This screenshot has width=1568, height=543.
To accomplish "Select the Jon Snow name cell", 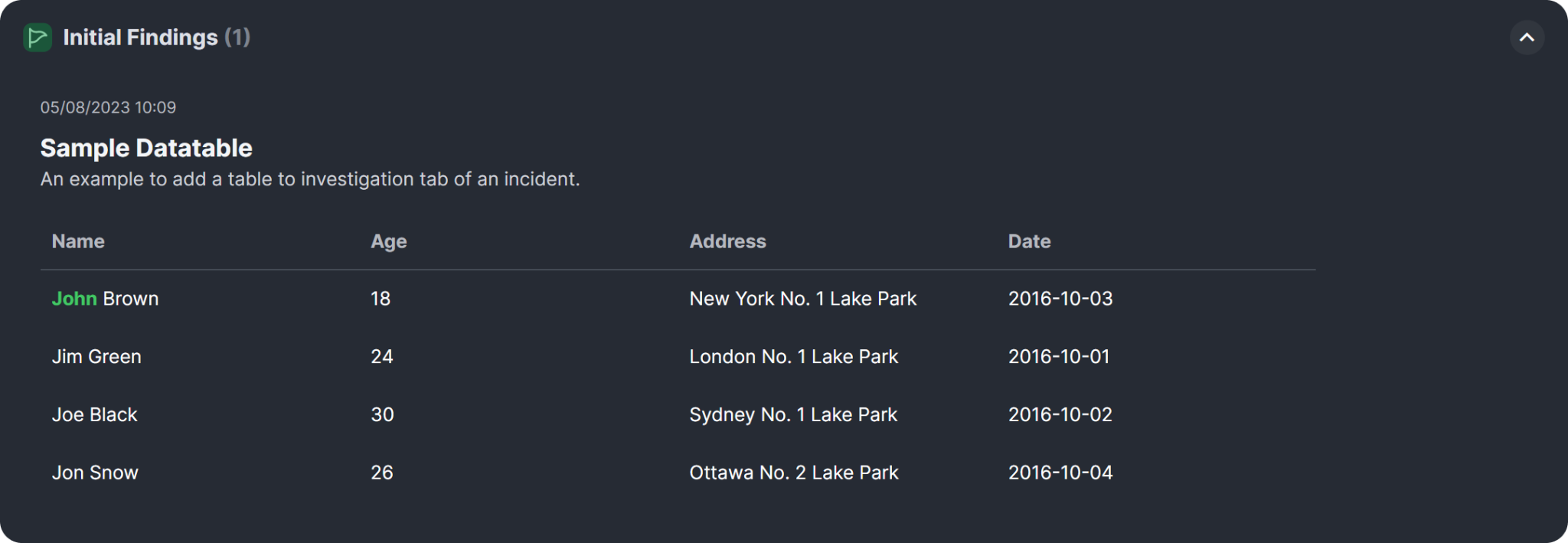I will point(95,473).
